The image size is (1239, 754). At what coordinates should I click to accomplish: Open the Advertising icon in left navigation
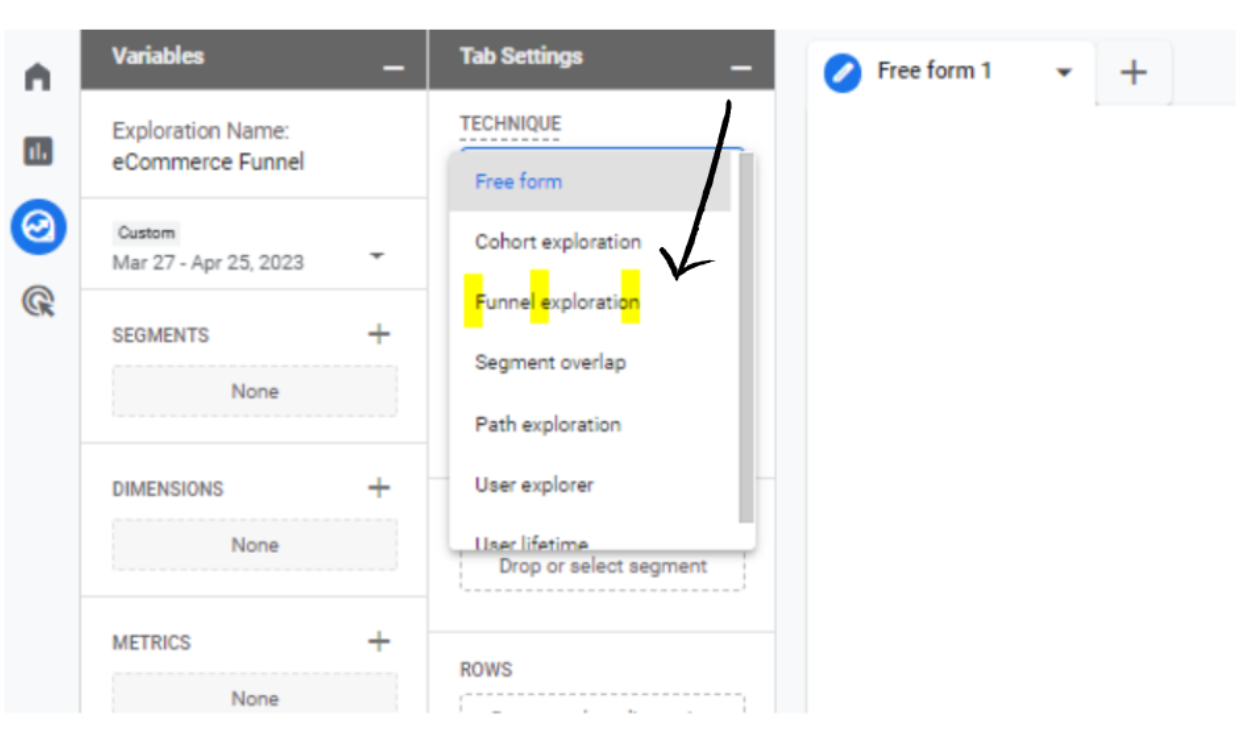tap(37, 299)
